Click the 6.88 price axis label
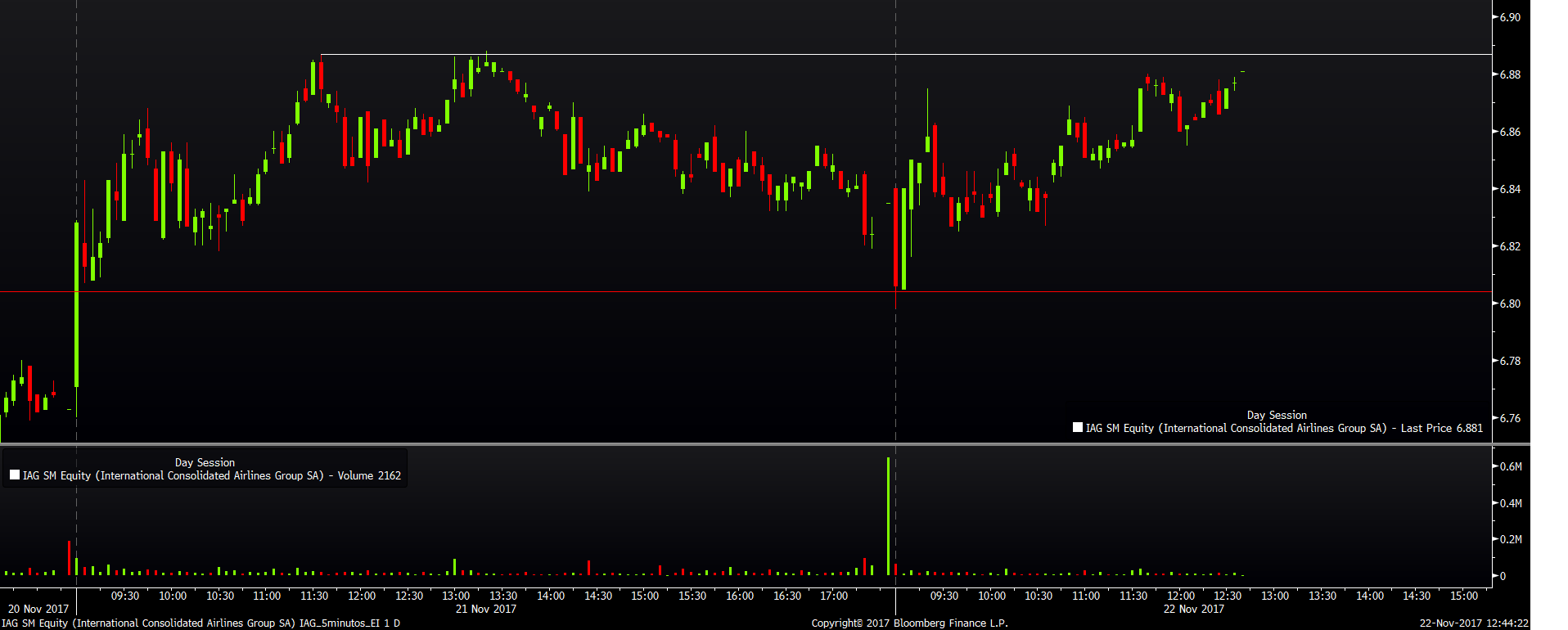This screenshot has width=1568, height=630. point(1510,74)
